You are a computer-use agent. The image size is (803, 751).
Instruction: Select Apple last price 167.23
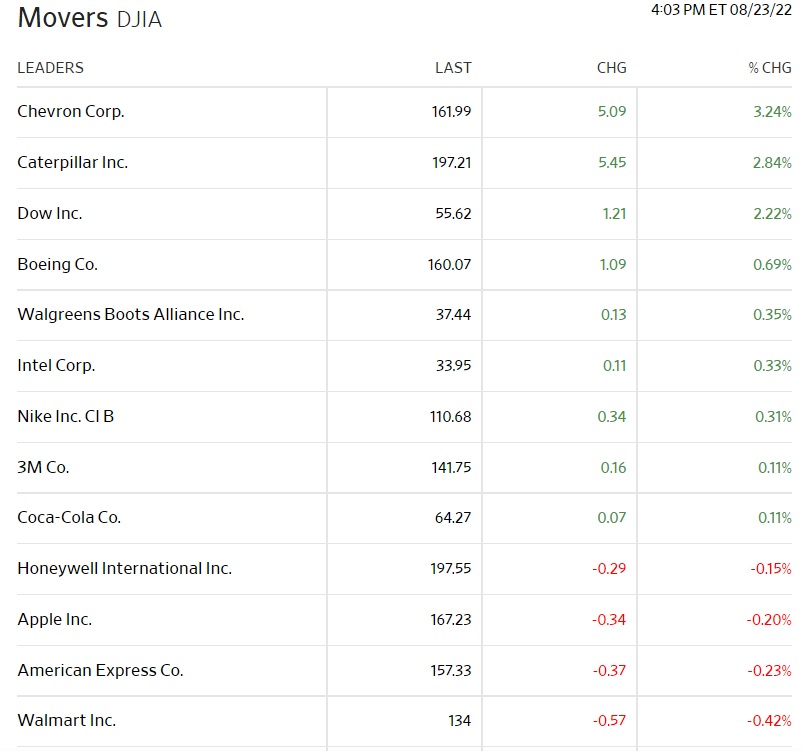click(x=451, y=619)
